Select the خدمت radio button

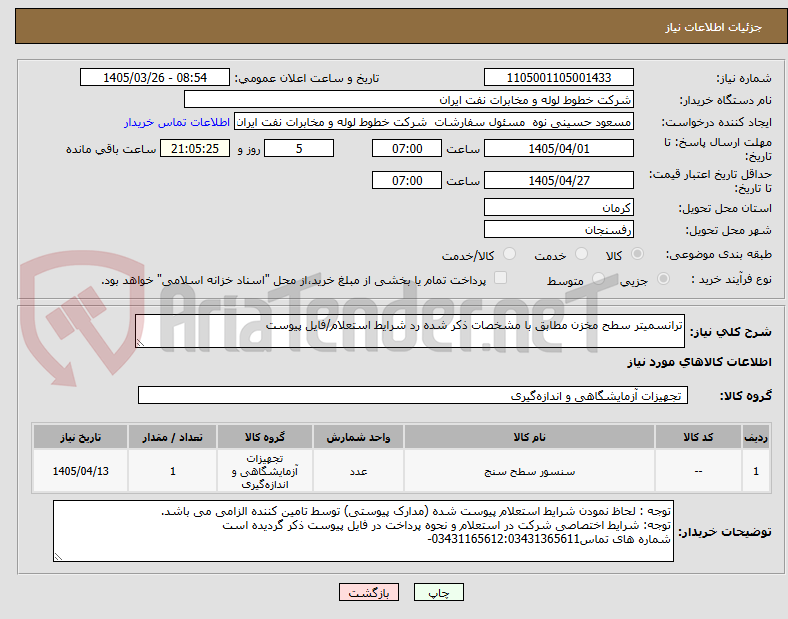point(581,254)
